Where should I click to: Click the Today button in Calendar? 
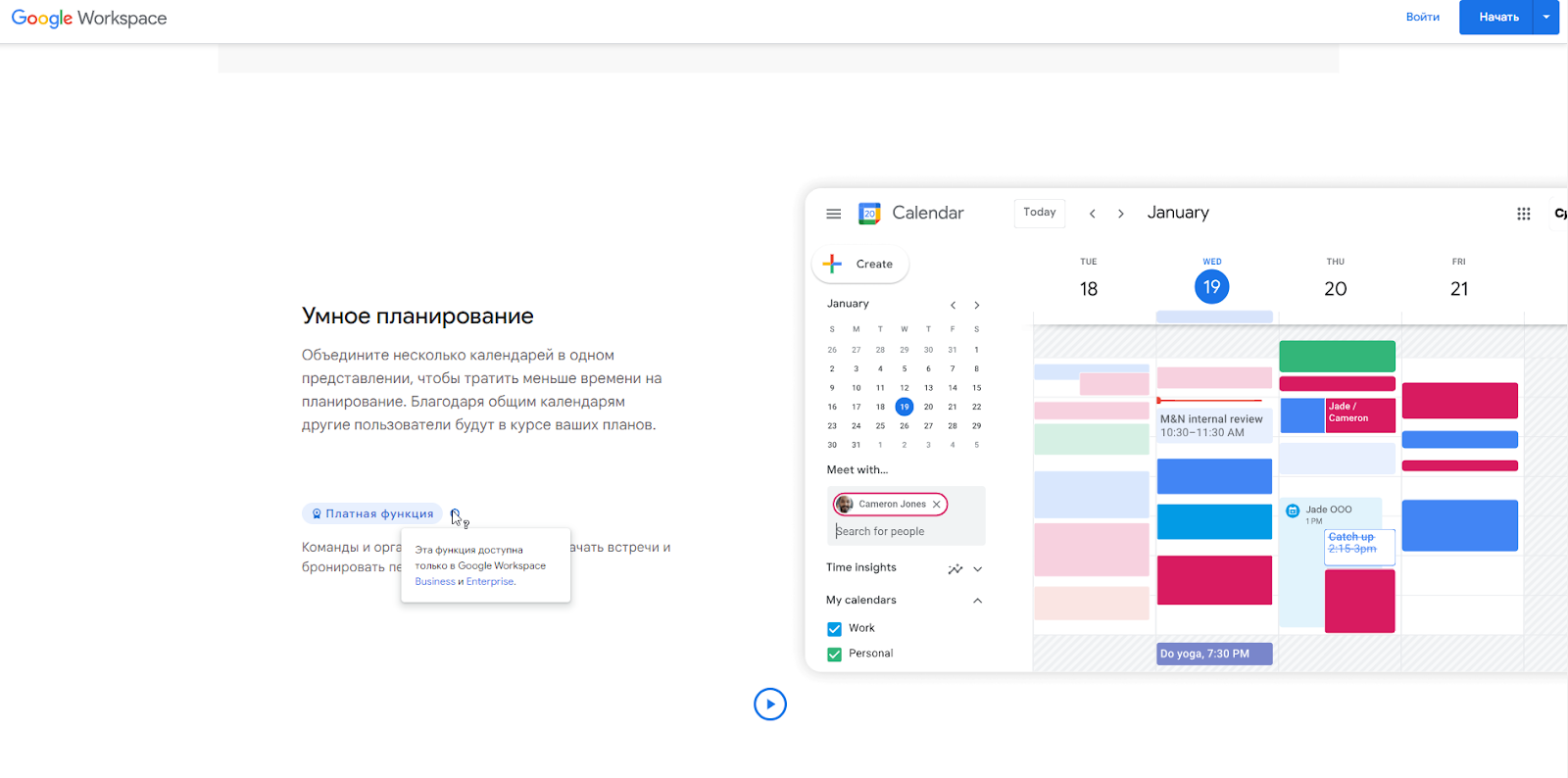pos(1040,213)
